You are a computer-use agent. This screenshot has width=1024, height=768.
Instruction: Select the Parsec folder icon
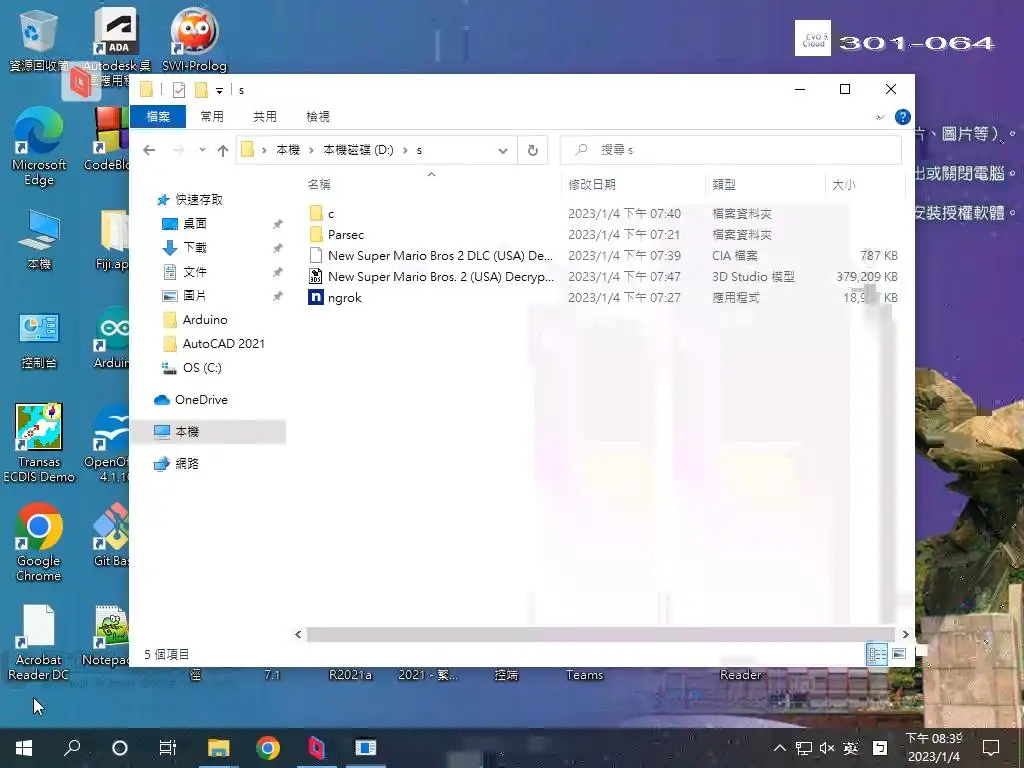click(x=316, y=234)
